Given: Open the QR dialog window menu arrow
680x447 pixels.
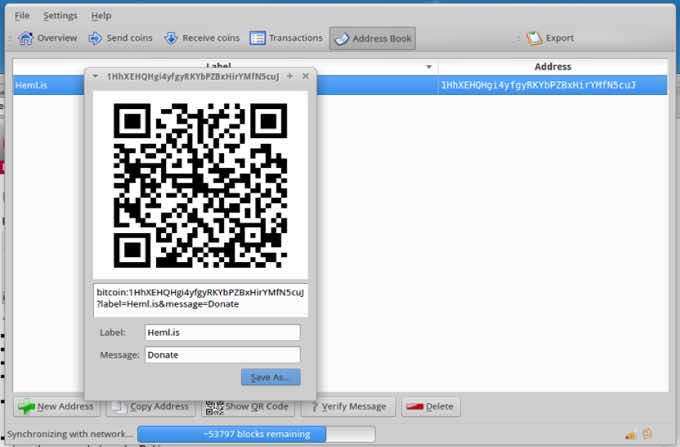Looking at the screenshot, I should pos(94,76).
